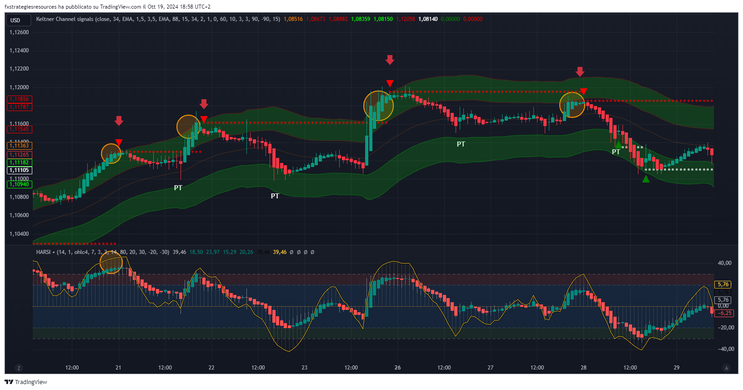This screenshot has width=743, height=390.
Task: Click the white 1,11105 current price tag
Action: (19, 170)
